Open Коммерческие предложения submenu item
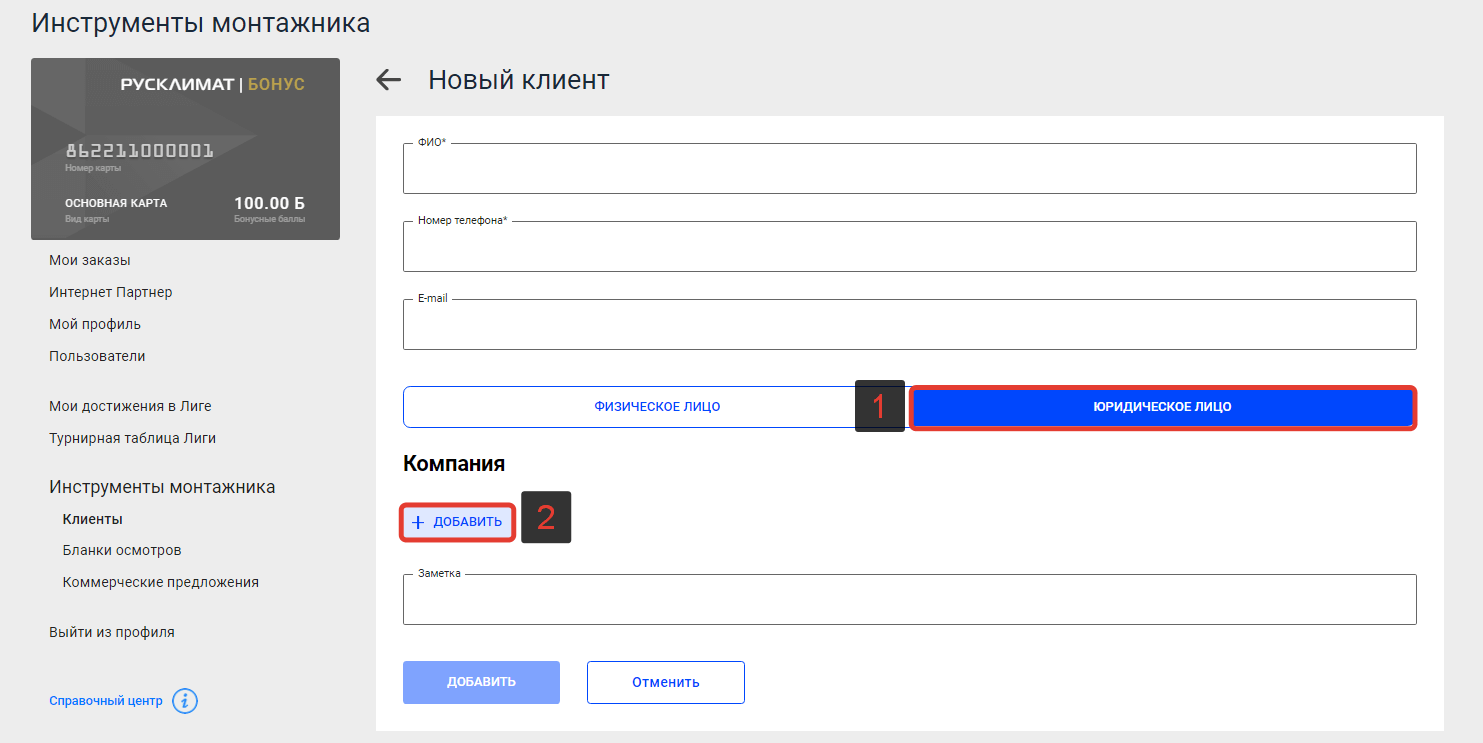The height and width of the screenshot is (743, 1483). pyautogui.click(x=160, y=582)
